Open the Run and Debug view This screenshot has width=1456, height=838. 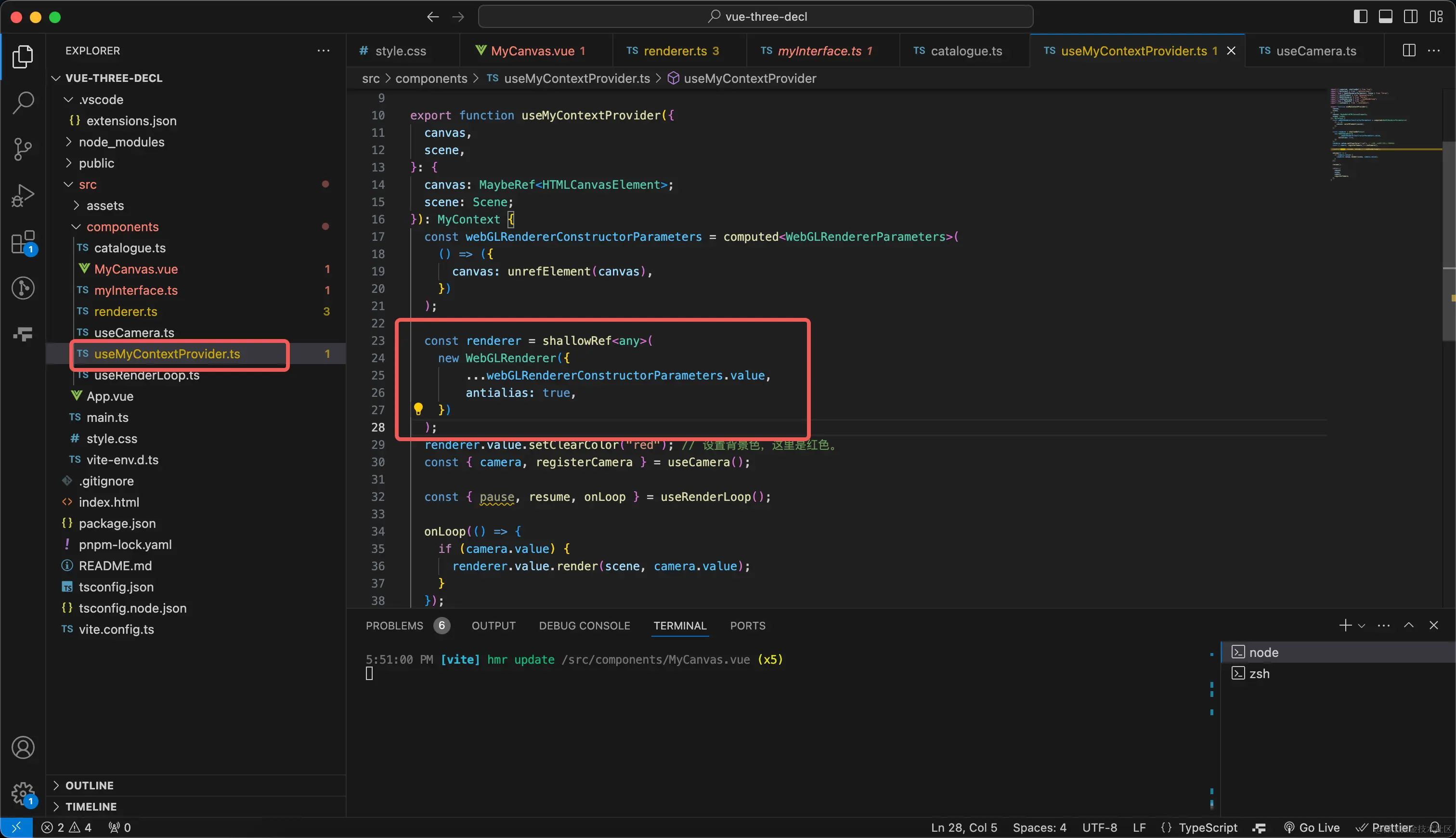pyautogui.click(x=23, y=196)
